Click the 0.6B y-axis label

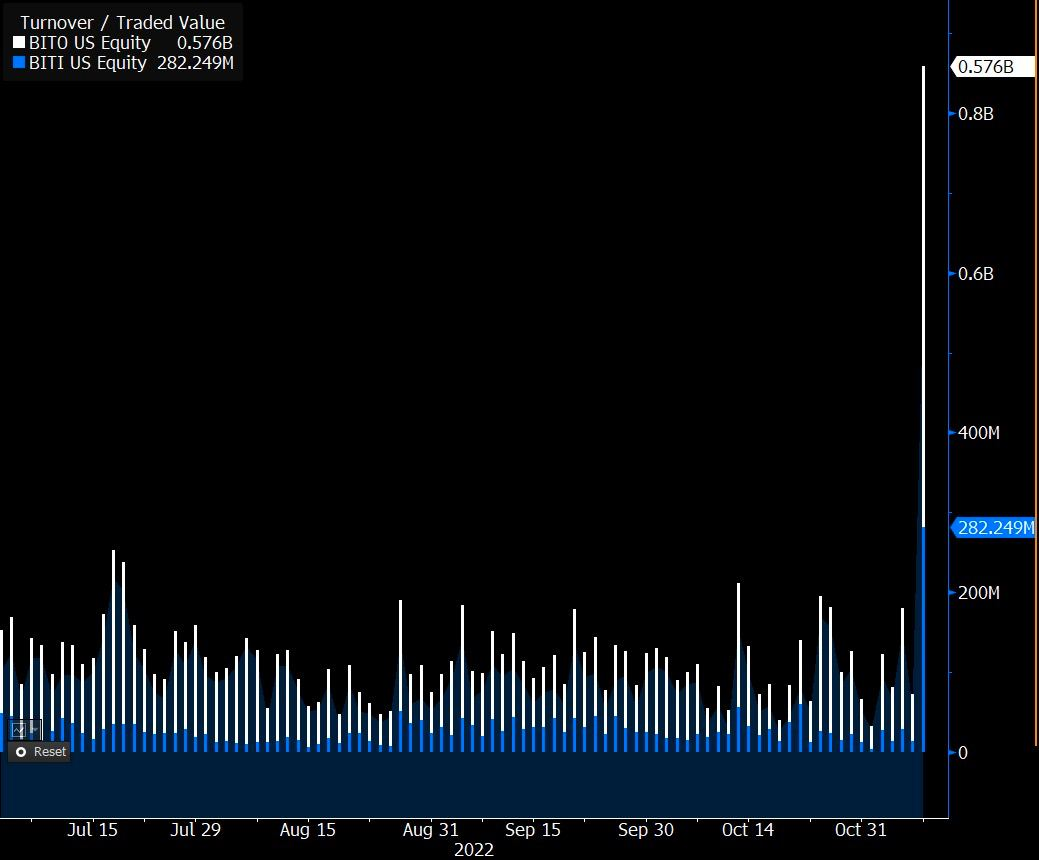975,274
